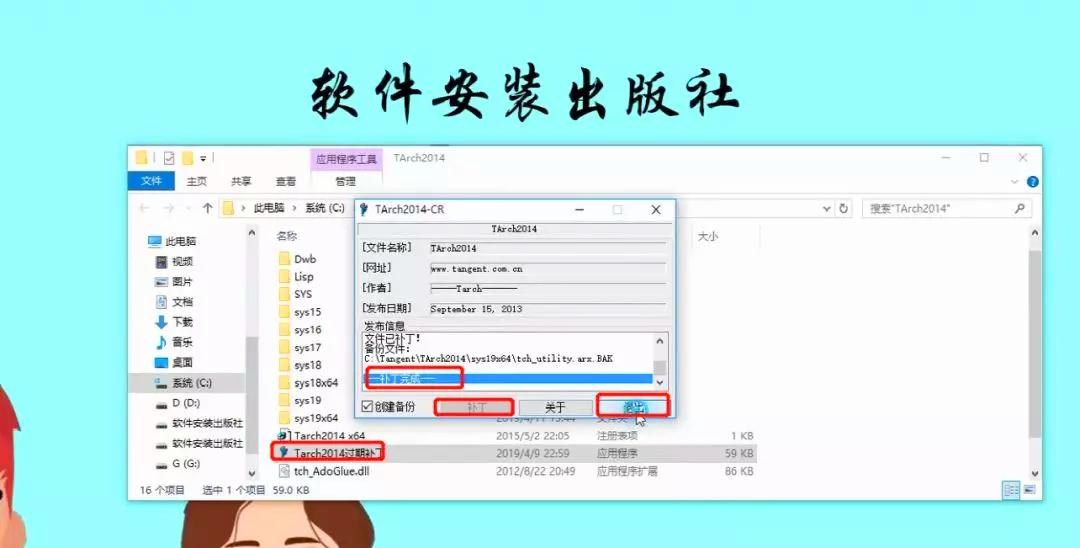Expand the chevron between 此电脑 and 系统 (C:)
Viewport: 1080px width, 548px height.
coord(295,208)
